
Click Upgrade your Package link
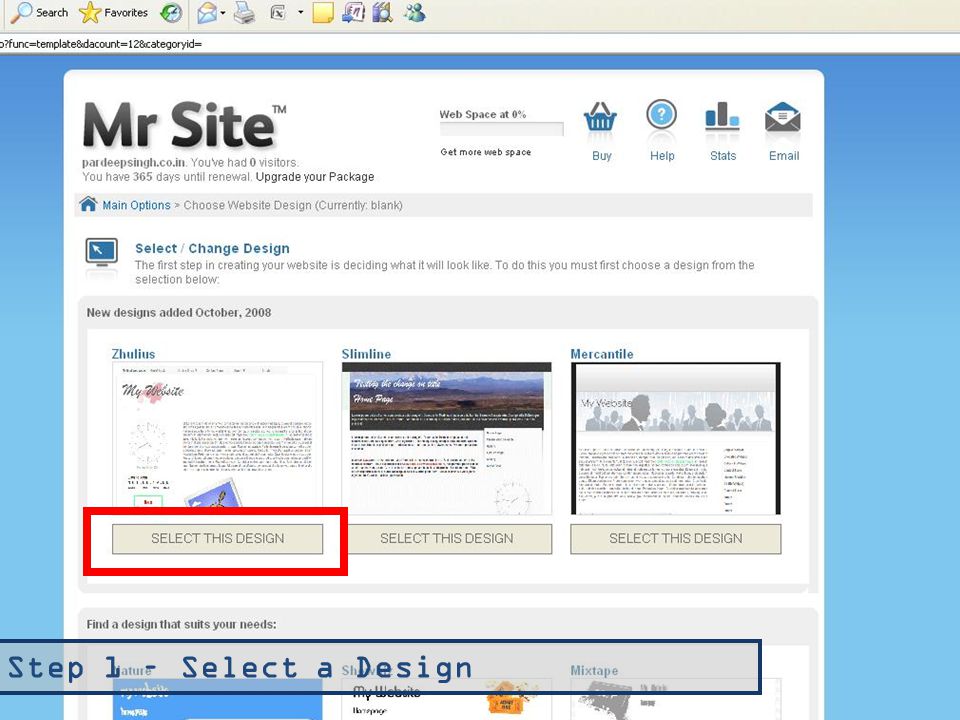[x=315, y=177]
